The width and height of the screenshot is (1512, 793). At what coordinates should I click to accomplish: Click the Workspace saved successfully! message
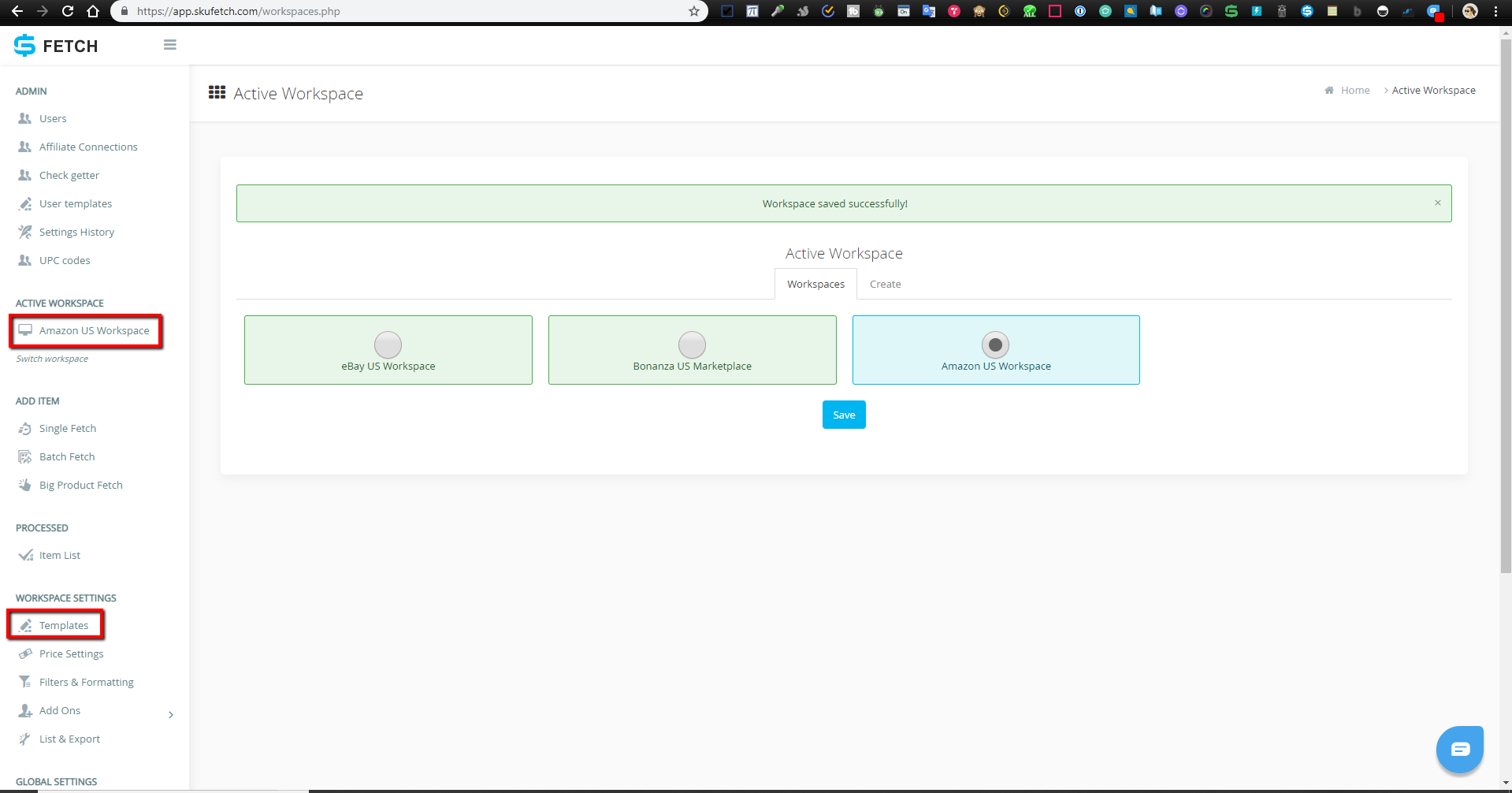[834, 203]
